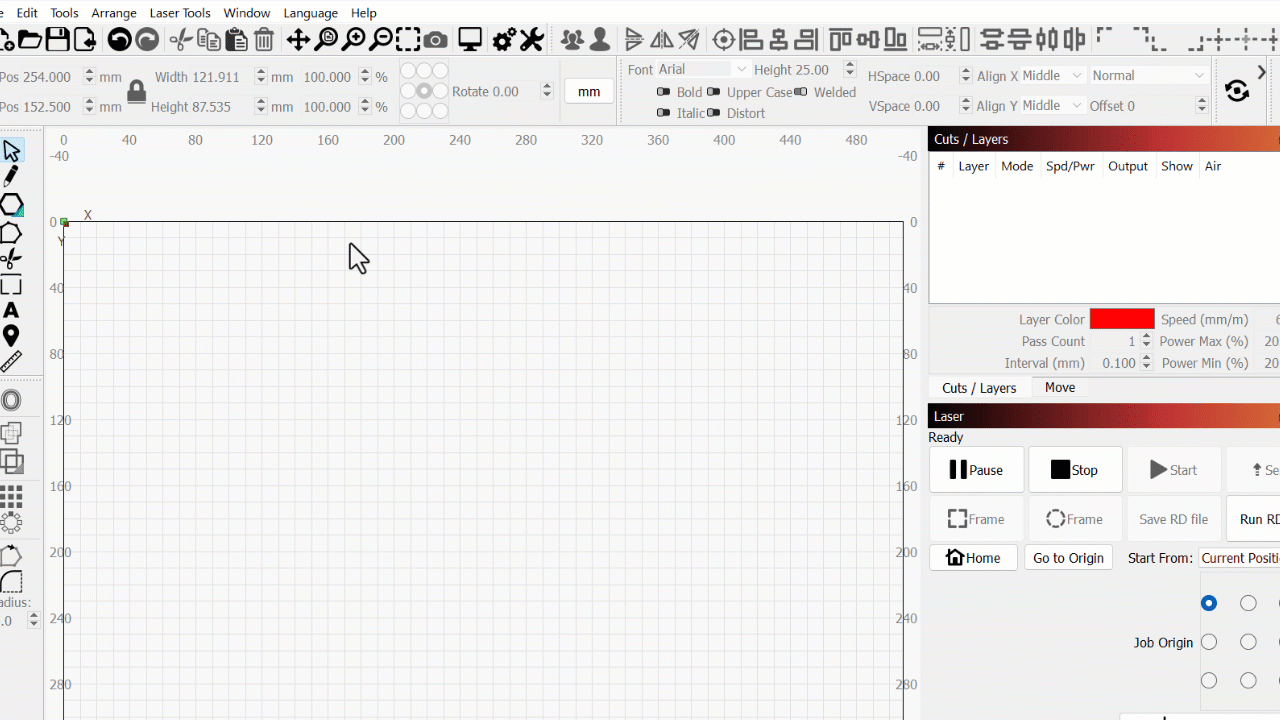Screen dimensions: 1280x720
Task: Open the Start From dropdown
Action: [1240, 558]
